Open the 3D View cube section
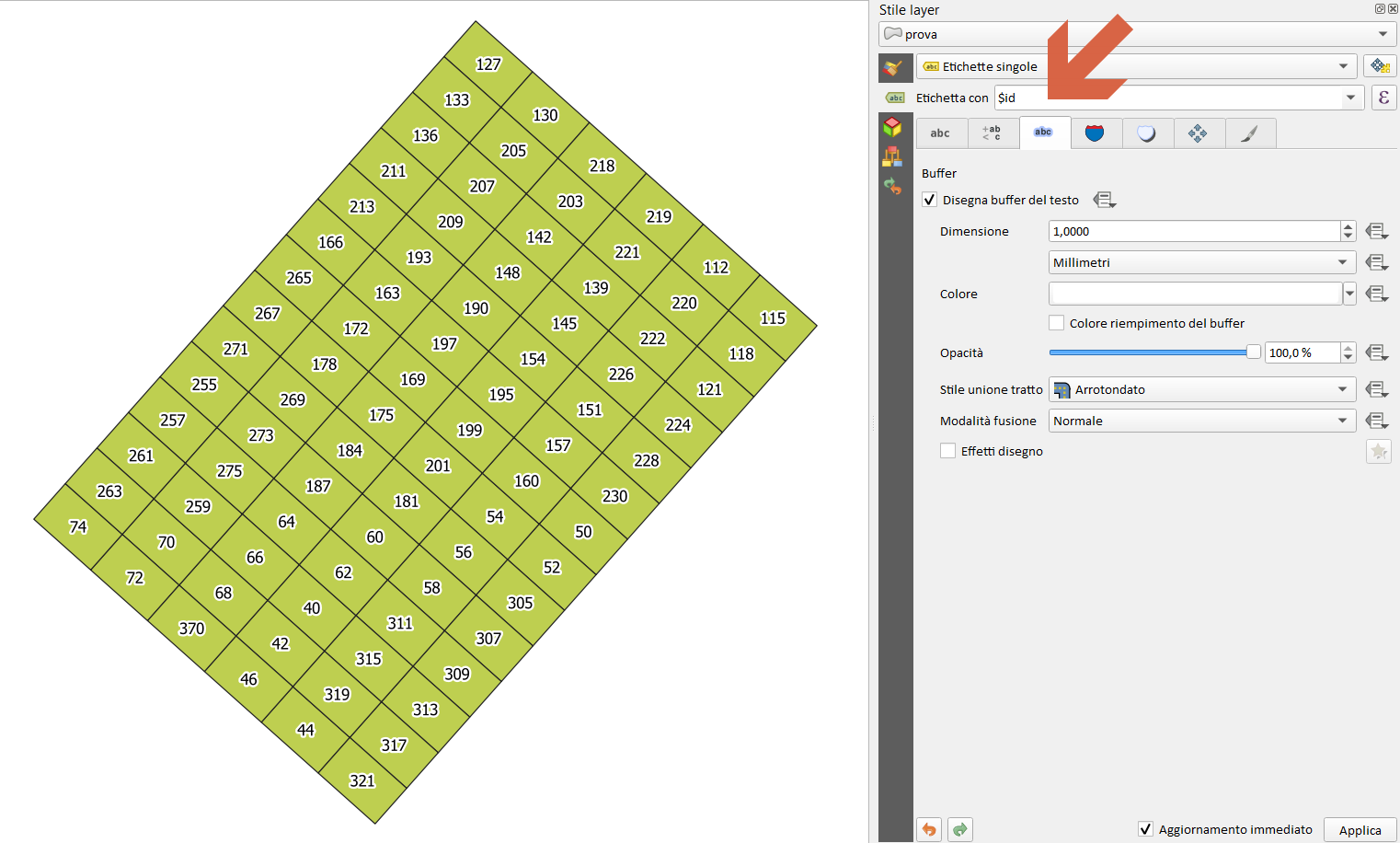Screen dimensions: 1400x843 click(x=892, y=127)
